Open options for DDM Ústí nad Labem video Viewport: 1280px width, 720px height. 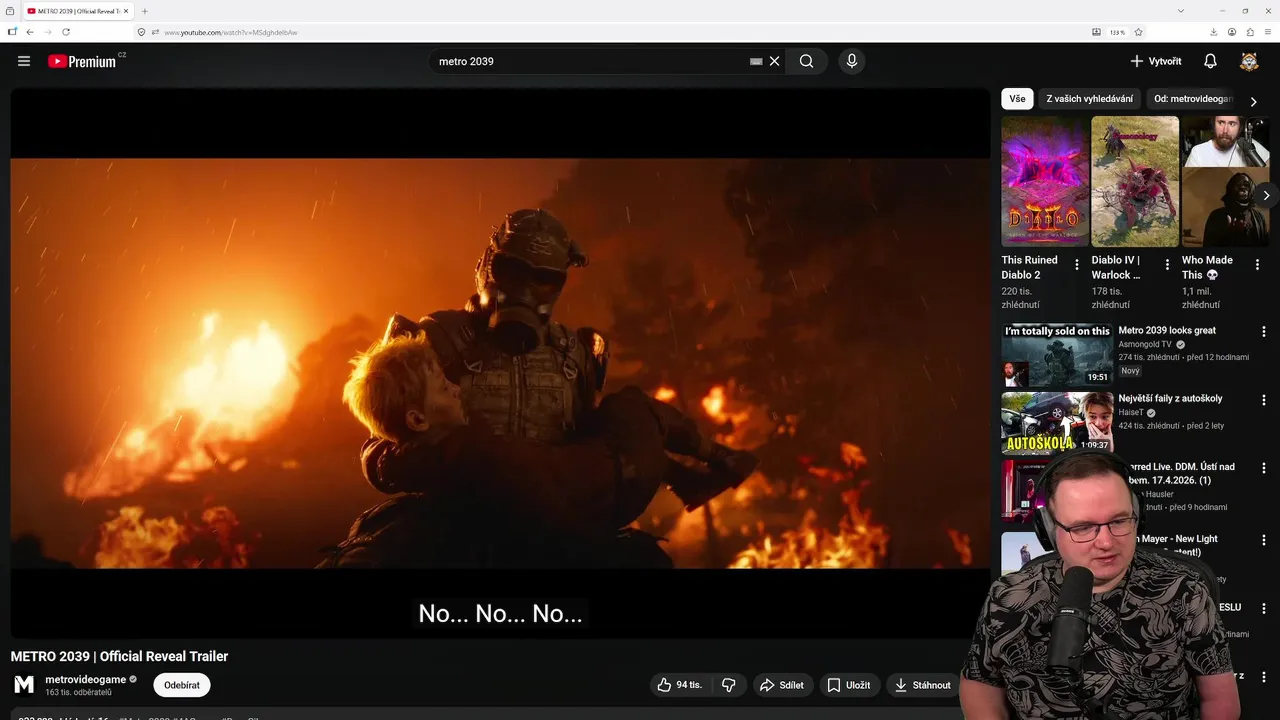click(1263, 468)
